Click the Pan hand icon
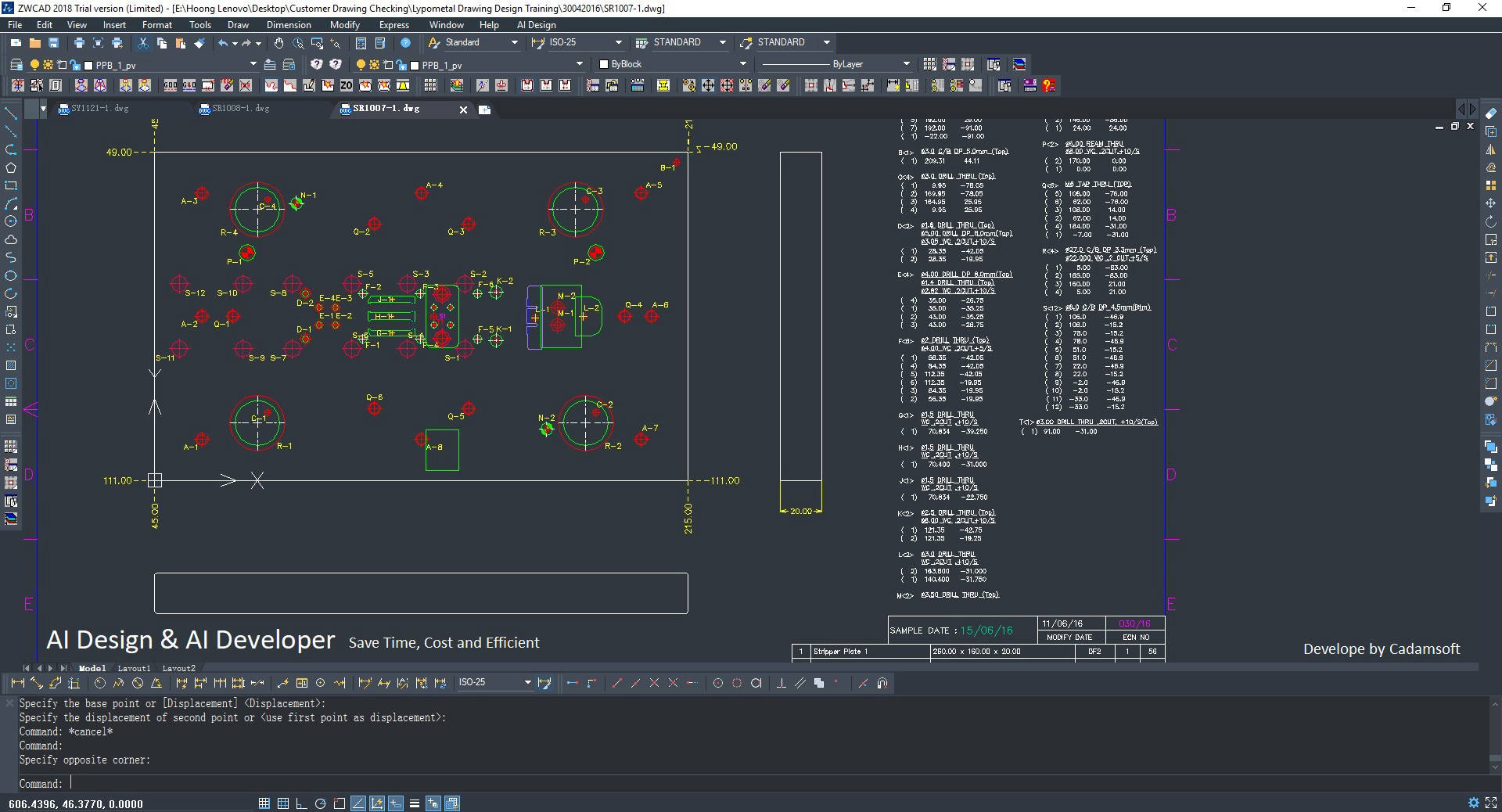This screenshot has height=812, width=1502. pos(279,43)
